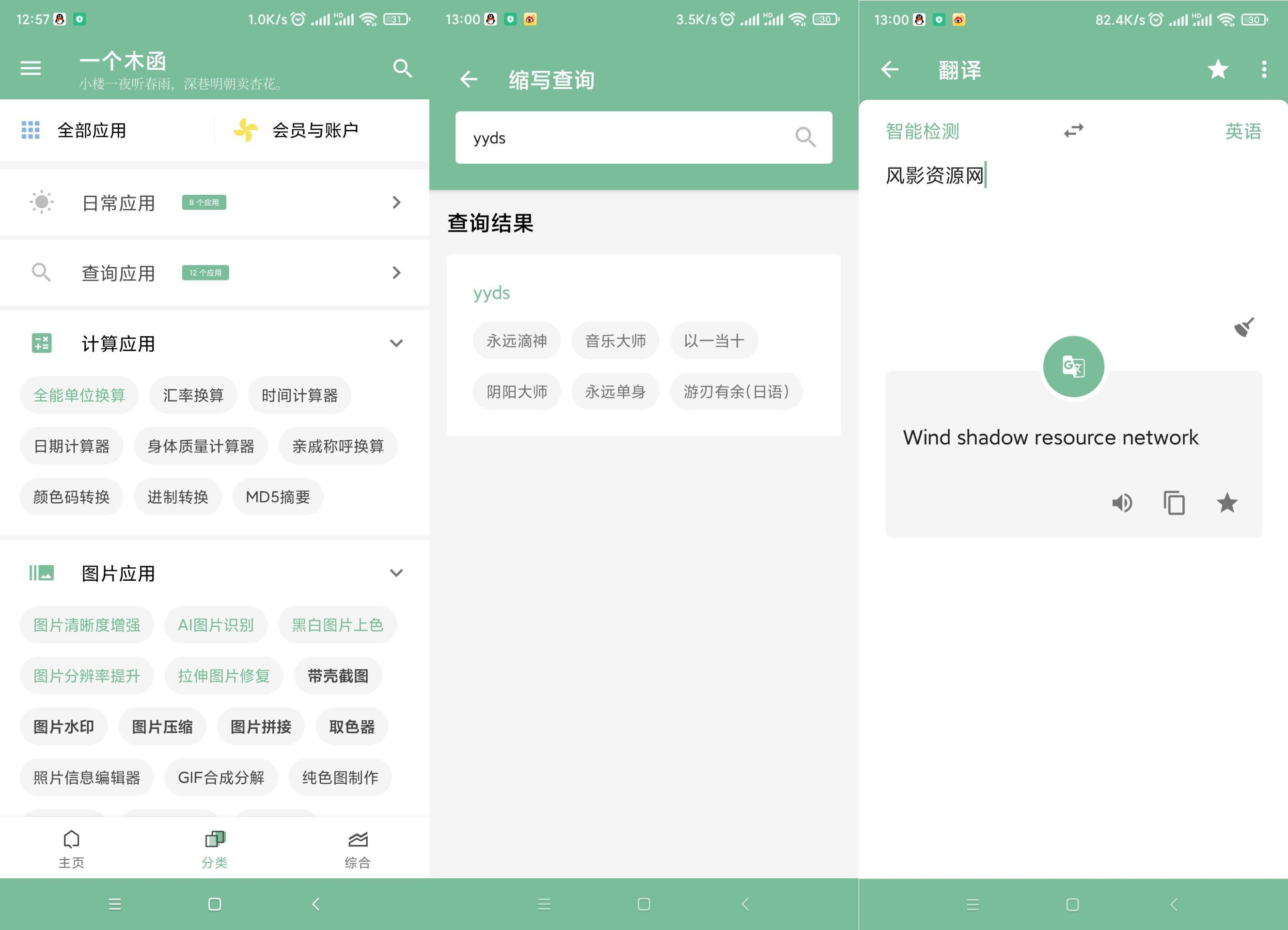Viewport: 1288px width, 930px height.
Task: Open 进制转换 tool
Action: click(x=178, y=497)
